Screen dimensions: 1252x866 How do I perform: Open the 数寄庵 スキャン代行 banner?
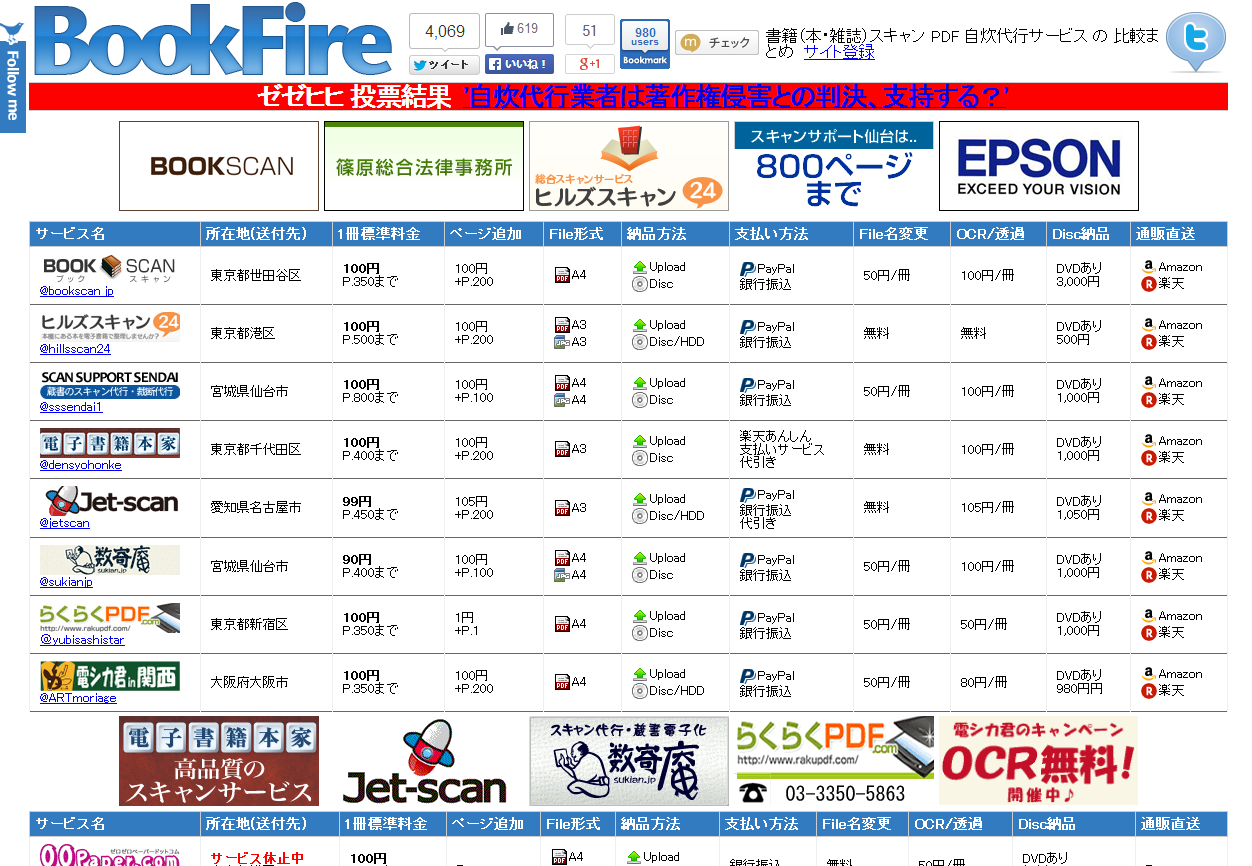tap(629, 761)
